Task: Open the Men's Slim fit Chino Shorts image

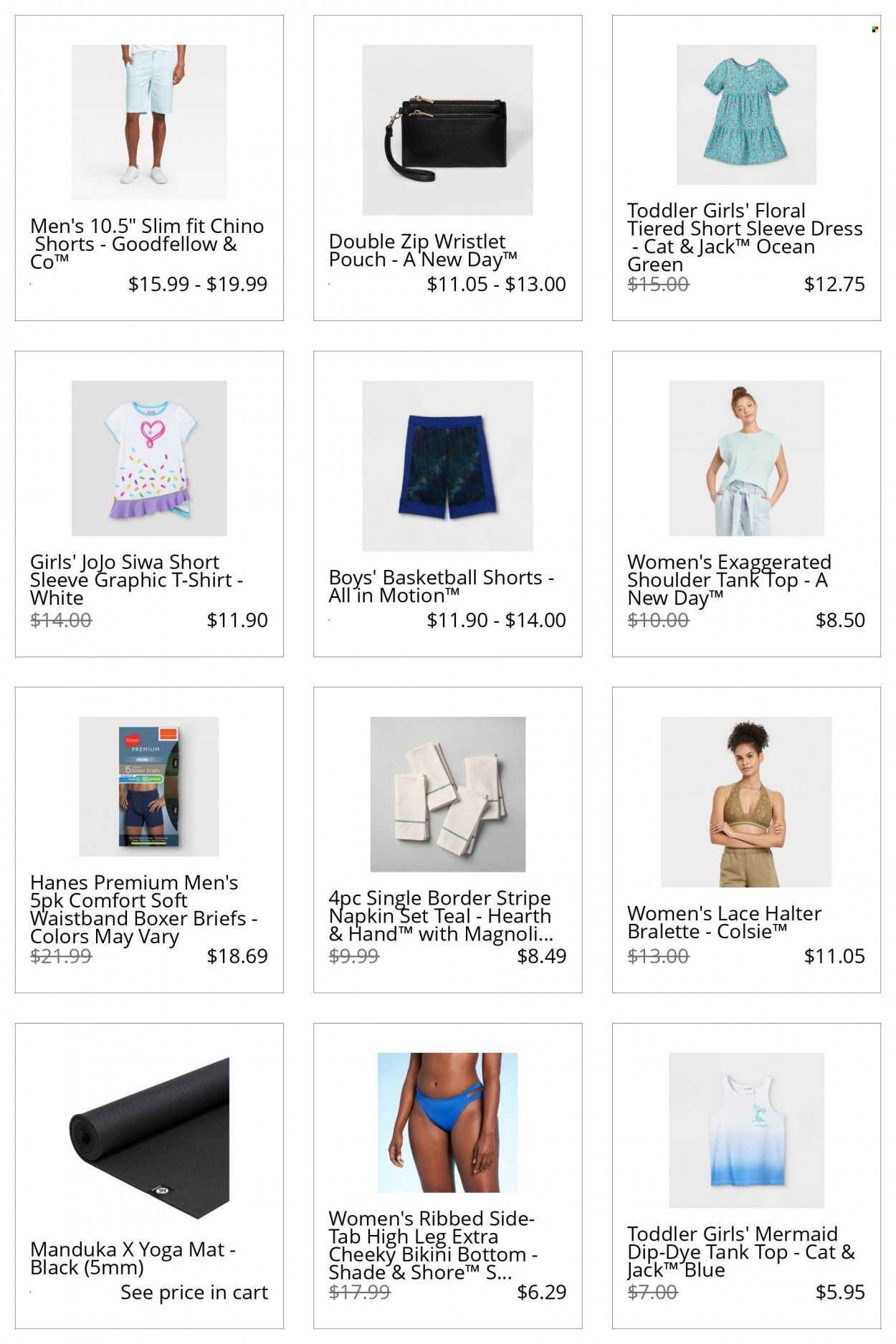Action: [149, 122]
